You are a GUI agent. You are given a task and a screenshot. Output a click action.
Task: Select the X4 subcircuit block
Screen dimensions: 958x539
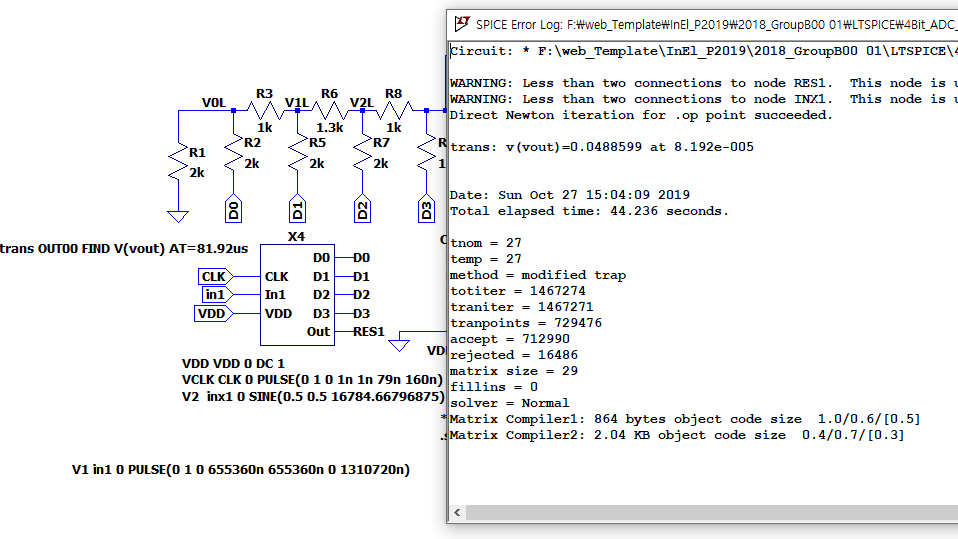(x=296, y=294)
